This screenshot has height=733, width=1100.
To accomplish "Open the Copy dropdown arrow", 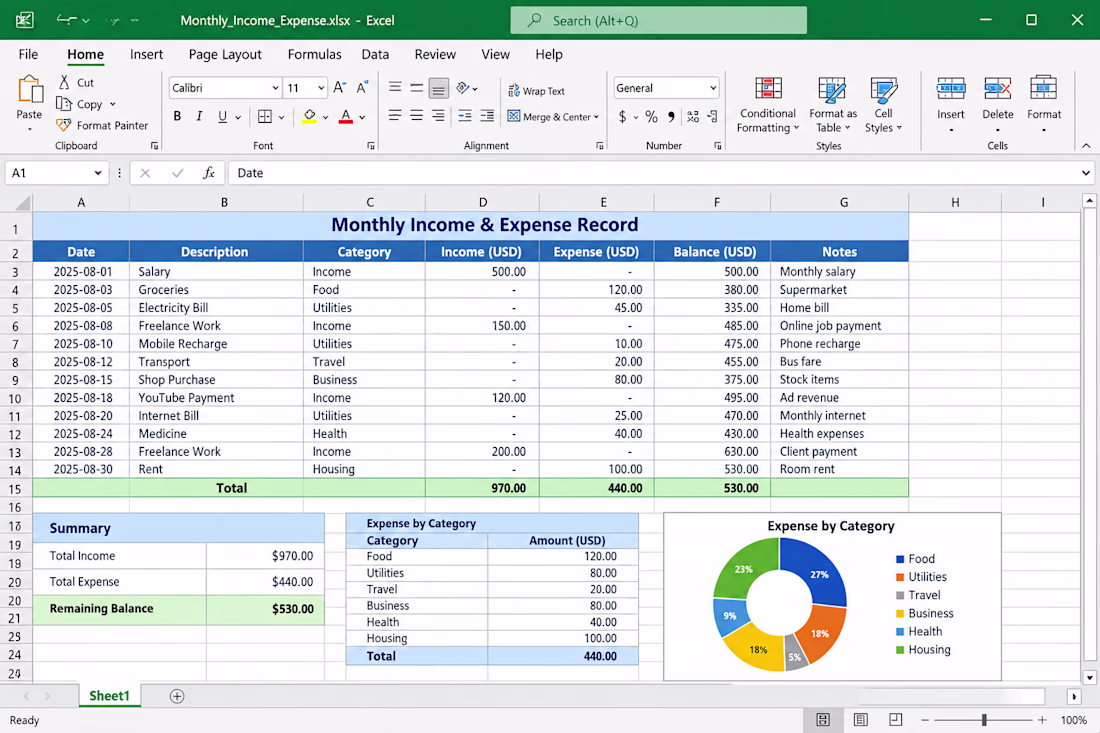I will click(112, 104).
